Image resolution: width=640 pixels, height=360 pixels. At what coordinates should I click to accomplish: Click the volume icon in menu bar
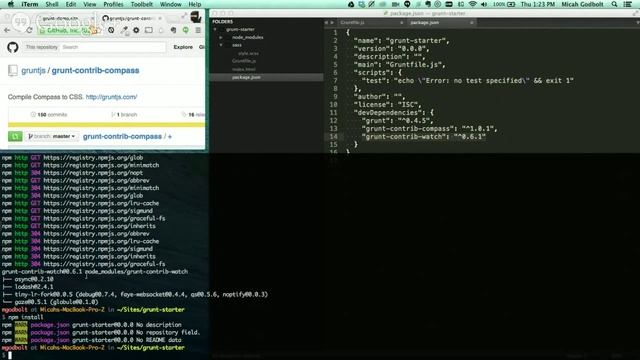pyautogui.click(x=484, y=4)
